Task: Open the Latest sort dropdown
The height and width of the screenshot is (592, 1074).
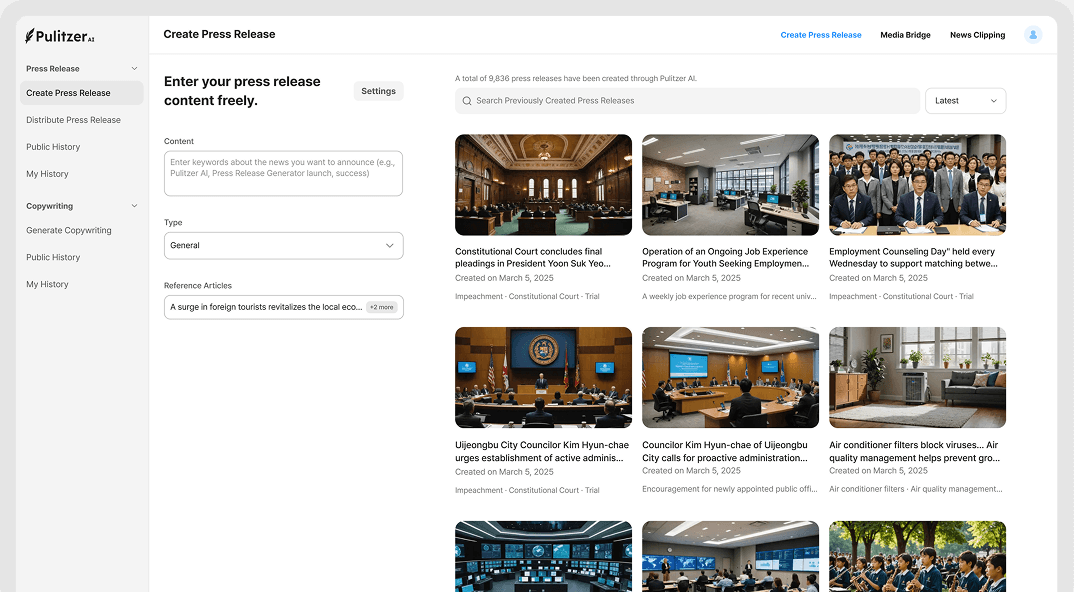Action: 965,101
